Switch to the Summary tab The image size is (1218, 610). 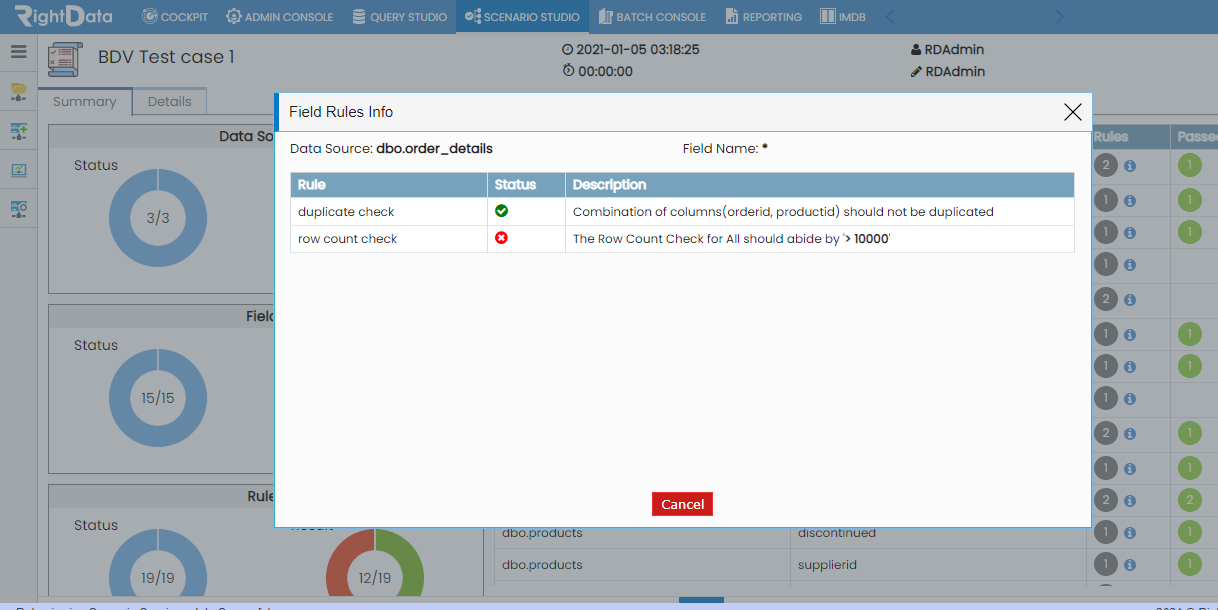point(85,101)
